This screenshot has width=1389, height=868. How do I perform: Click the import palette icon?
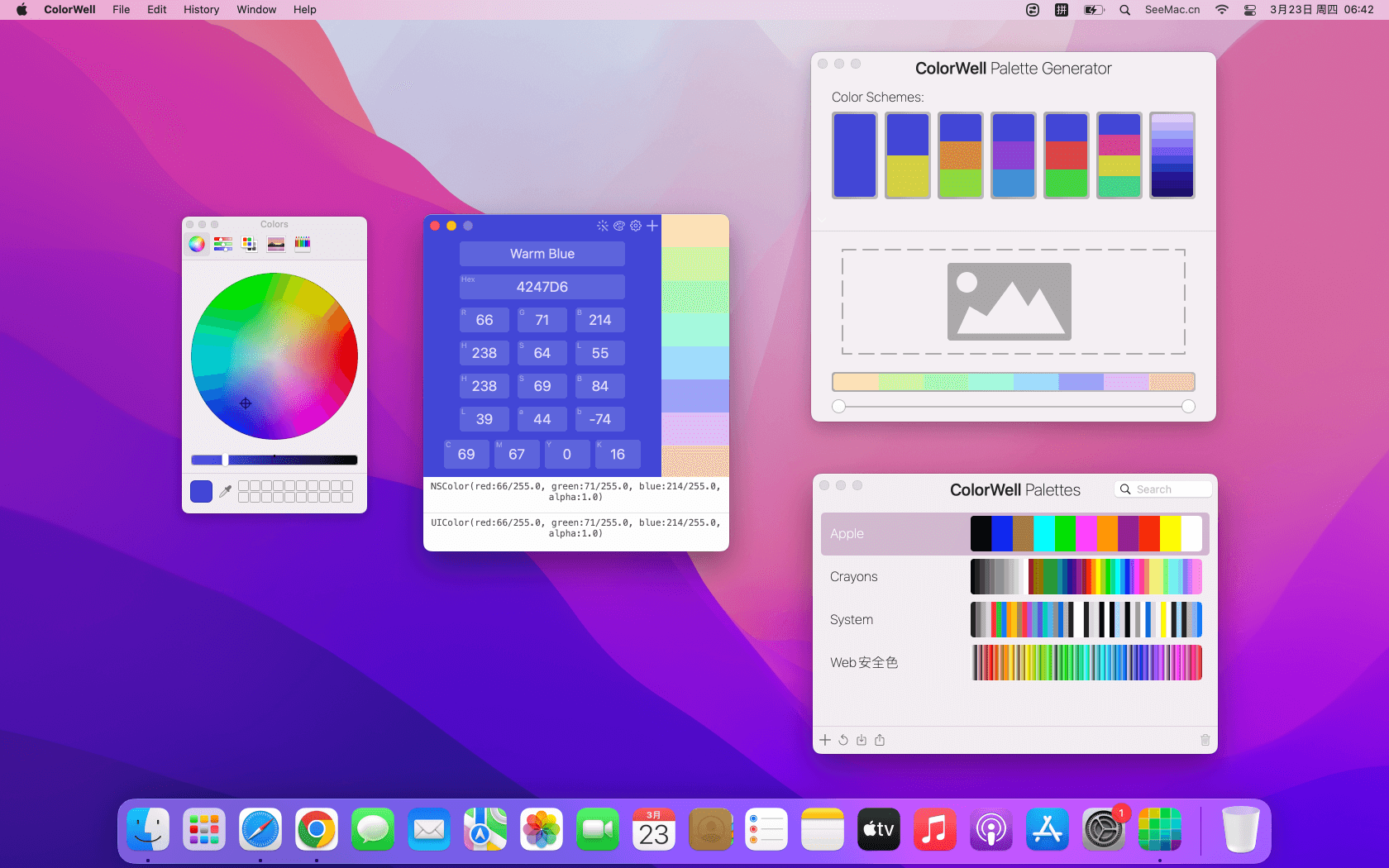coord(862,740)
